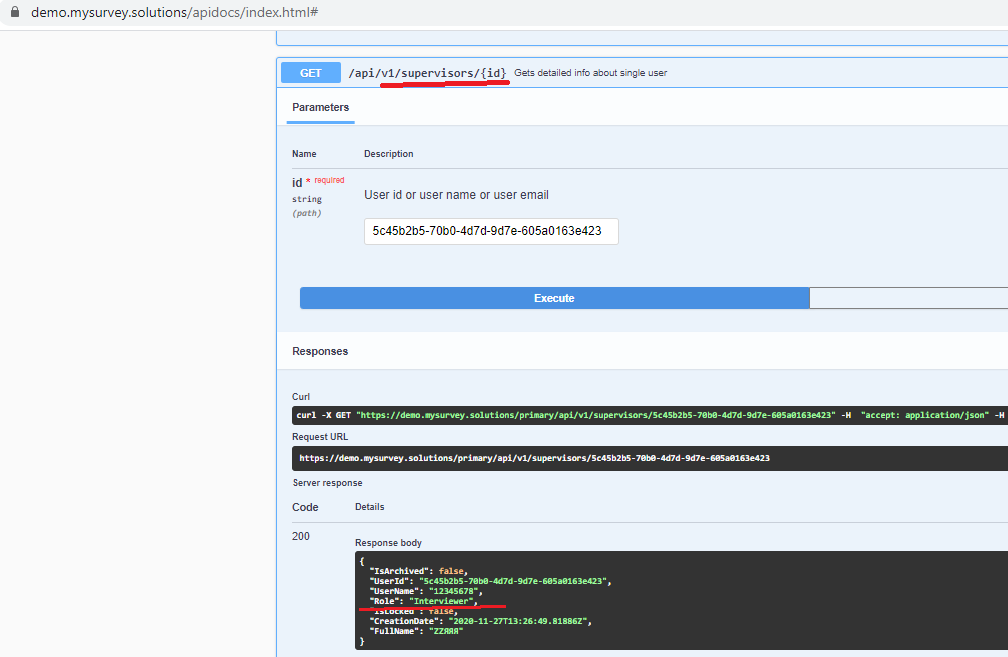The height and width of the screenshot is (657, 1008).
Task: Click the '(path)' label under id
Action: point(307,213)
